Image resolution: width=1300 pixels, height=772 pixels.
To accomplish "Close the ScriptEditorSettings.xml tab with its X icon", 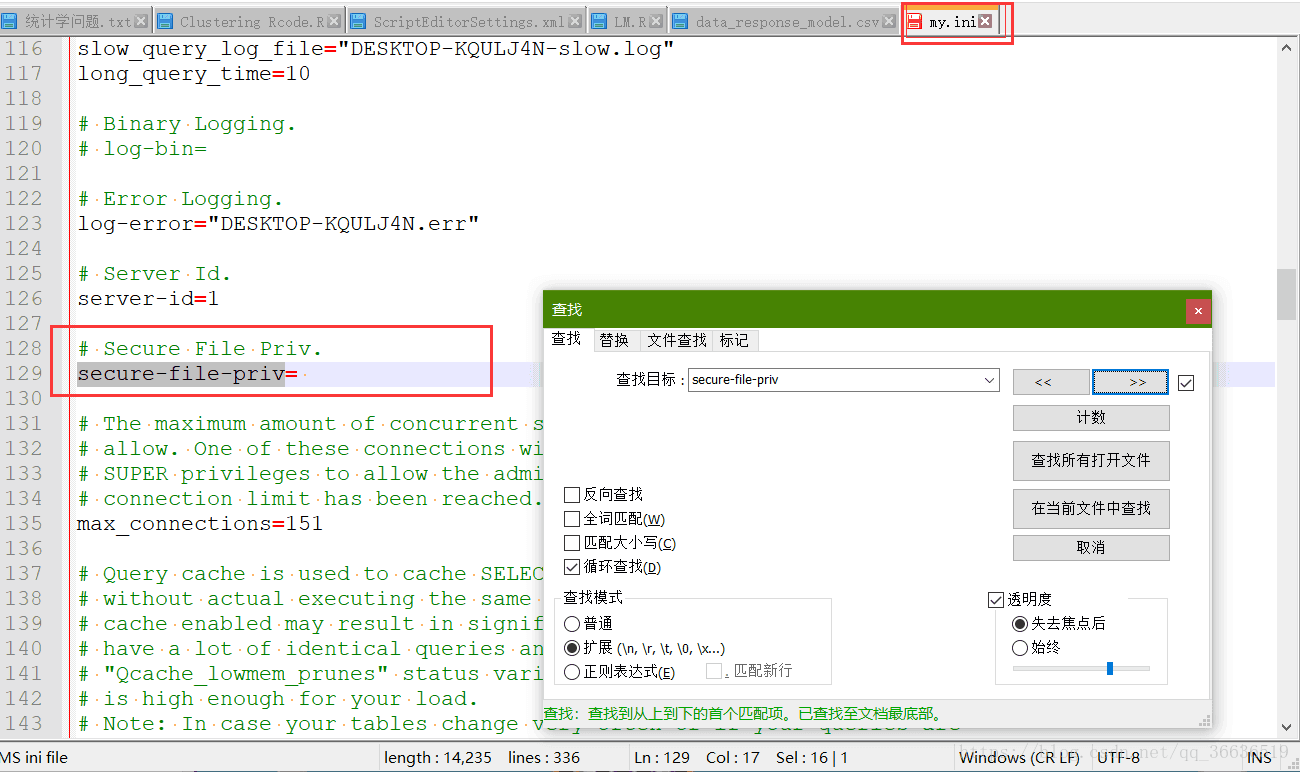I will 574,21.
